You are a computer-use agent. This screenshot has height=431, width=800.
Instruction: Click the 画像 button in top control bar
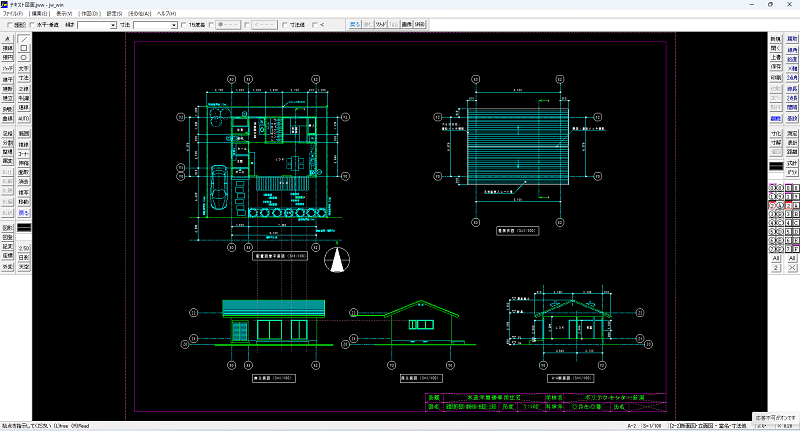tap(407, 24)
